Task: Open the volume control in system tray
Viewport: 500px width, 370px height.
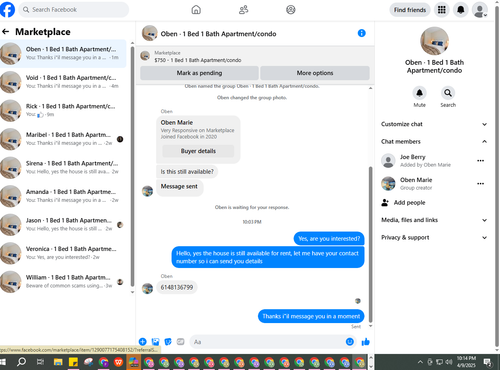Action: pos(449,362)
